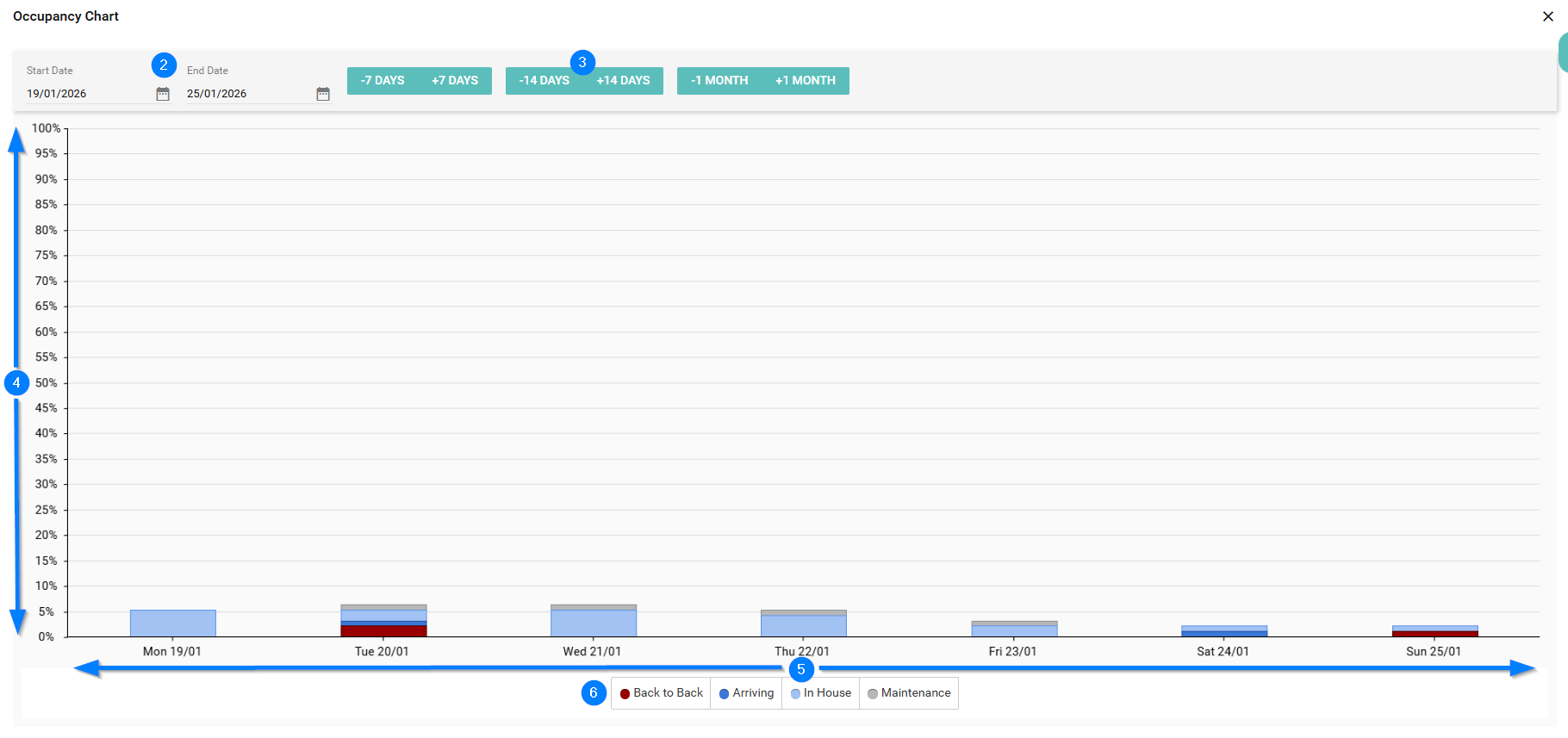Click the Start Date text field
Image resolution: width=1568 pixels, height=738 pixels.
[86, 94]
